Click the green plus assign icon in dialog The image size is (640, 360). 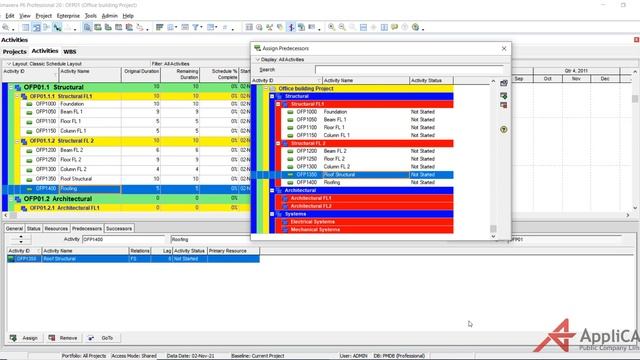point(504,96)
